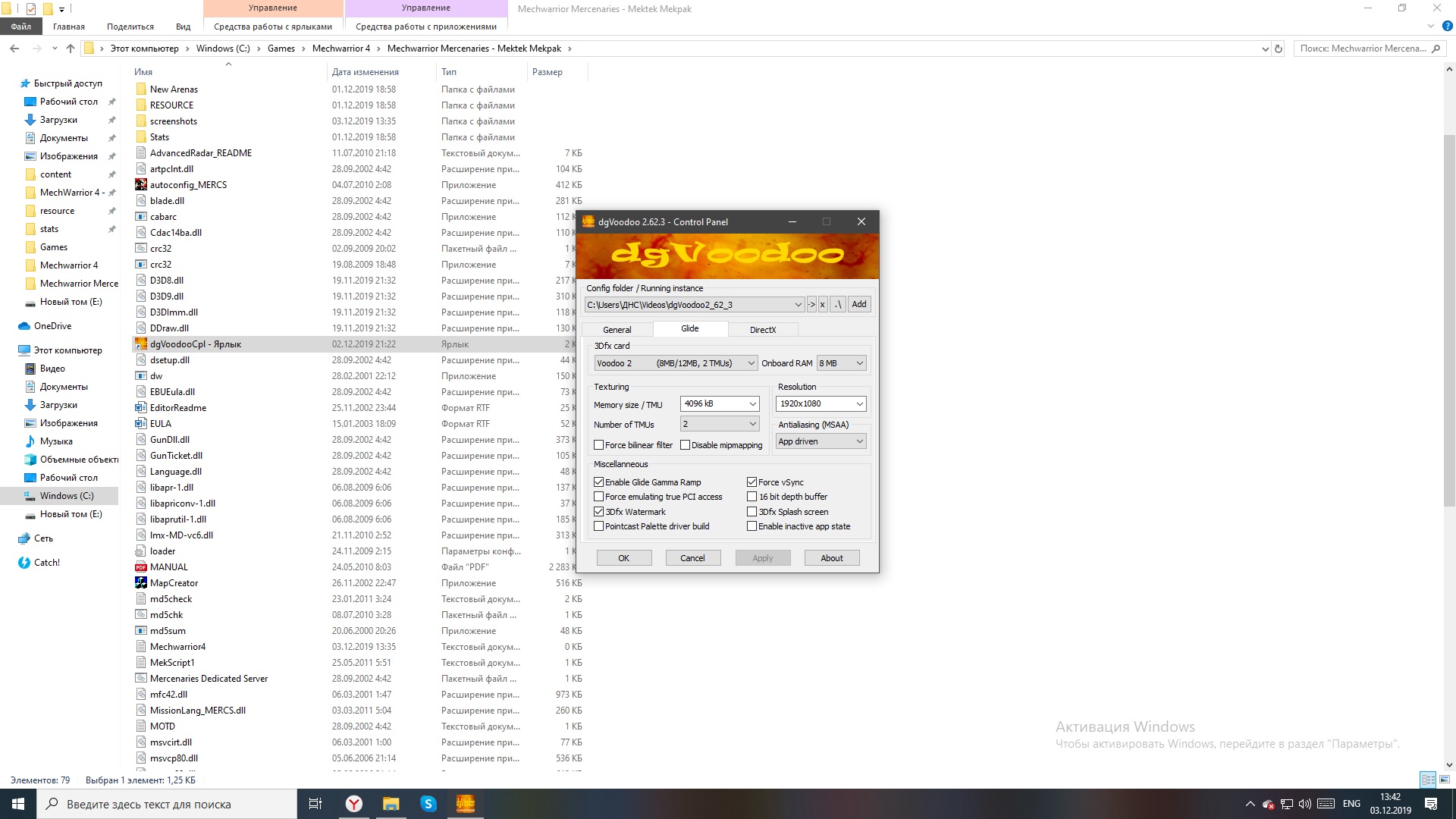The image size is (1456, 819).
Task: Launch Skype from taskbar
Action: 428,804
